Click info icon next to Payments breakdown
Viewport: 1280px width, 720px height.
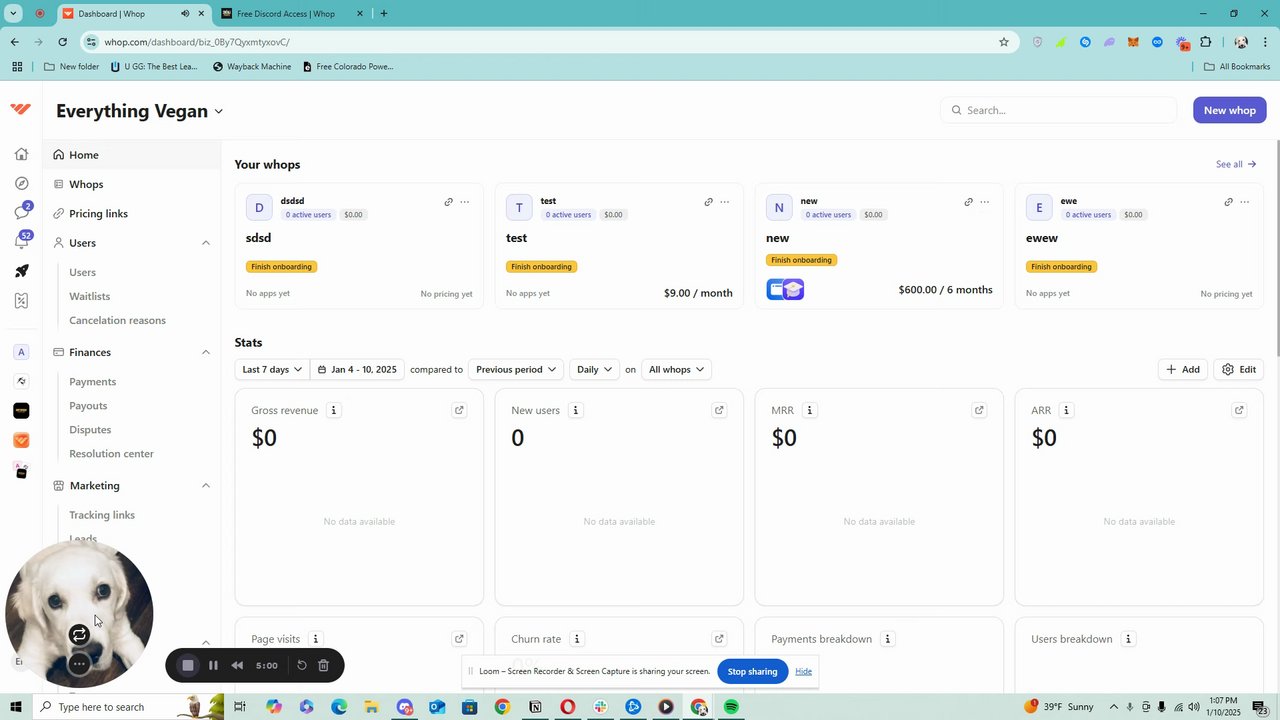pos(887,639)
